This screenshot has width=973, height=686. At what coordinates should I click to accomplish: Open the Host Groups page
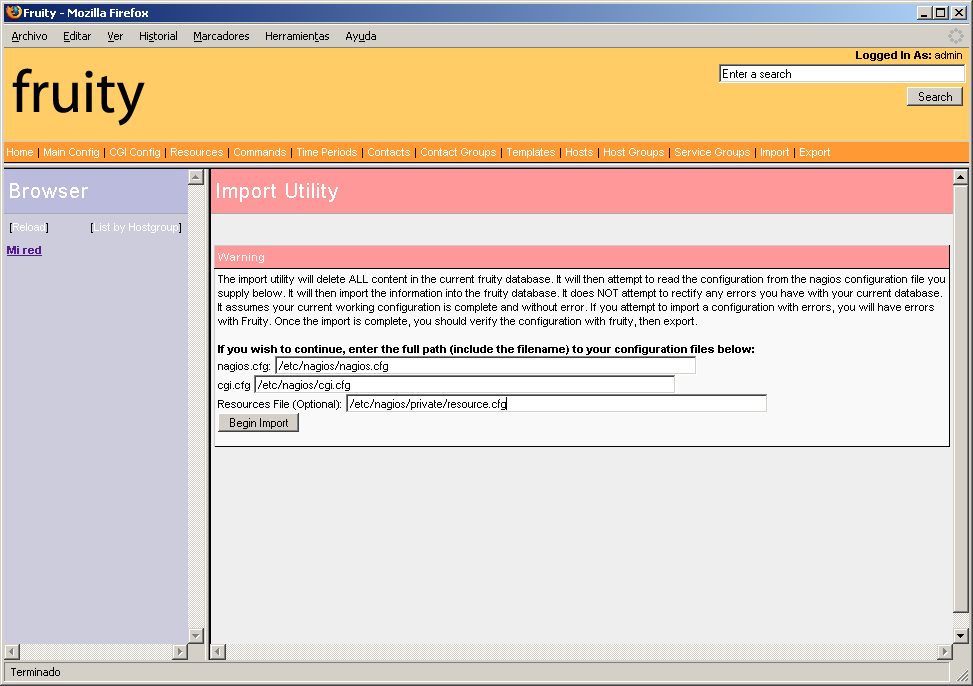[x=634, y=152]
